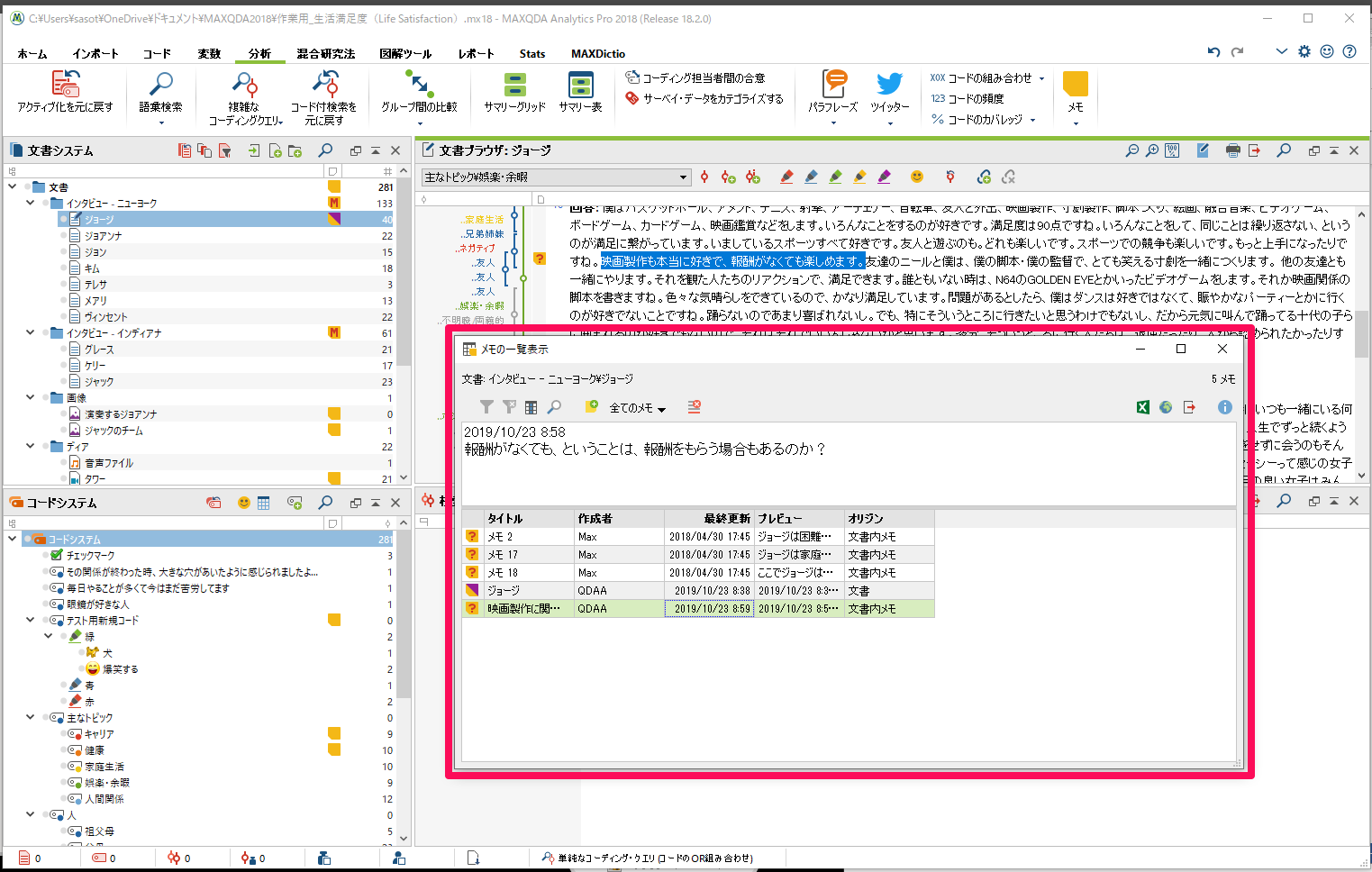Screen dimensions: 1372x872
Task: Open the ツイッター Twitter analysis tool
Action: click(x=889, y=93)
